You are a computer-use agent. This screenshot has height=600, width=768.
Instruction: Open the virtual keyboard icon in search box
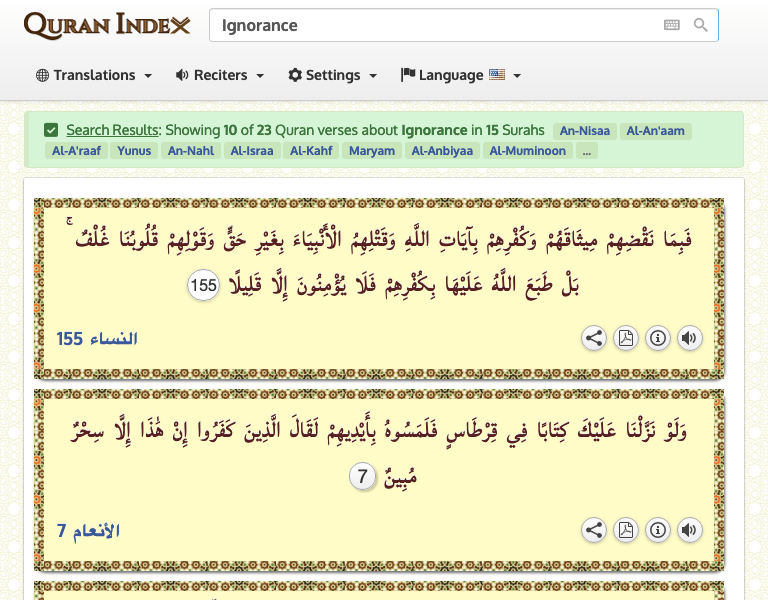672,25
